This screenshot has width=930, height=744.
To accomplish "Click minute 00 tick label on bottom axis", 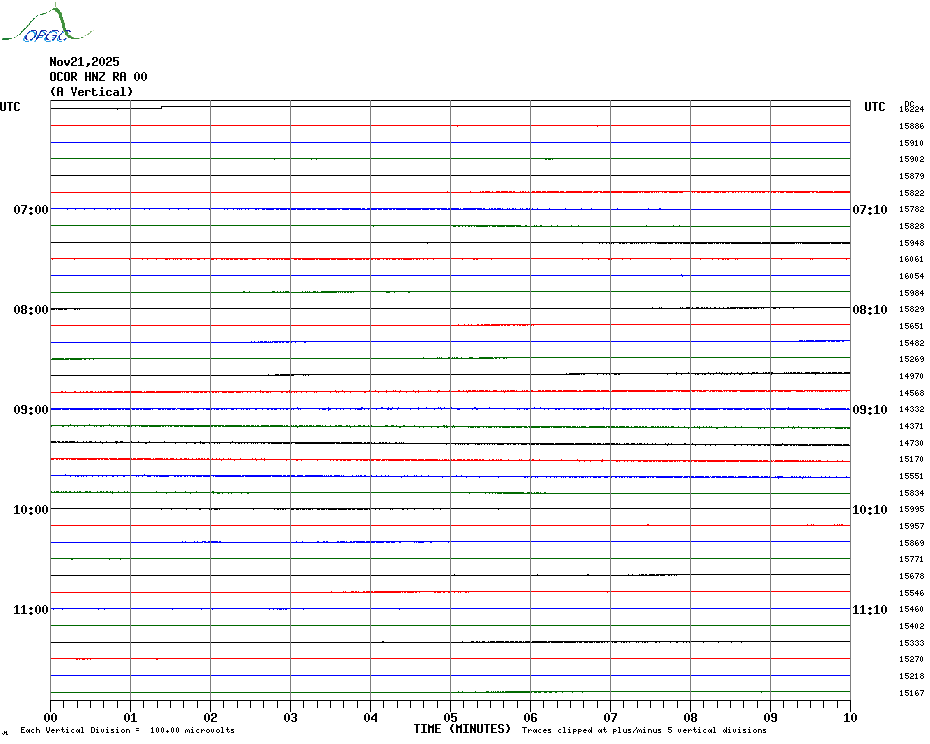I will point(51,717).
